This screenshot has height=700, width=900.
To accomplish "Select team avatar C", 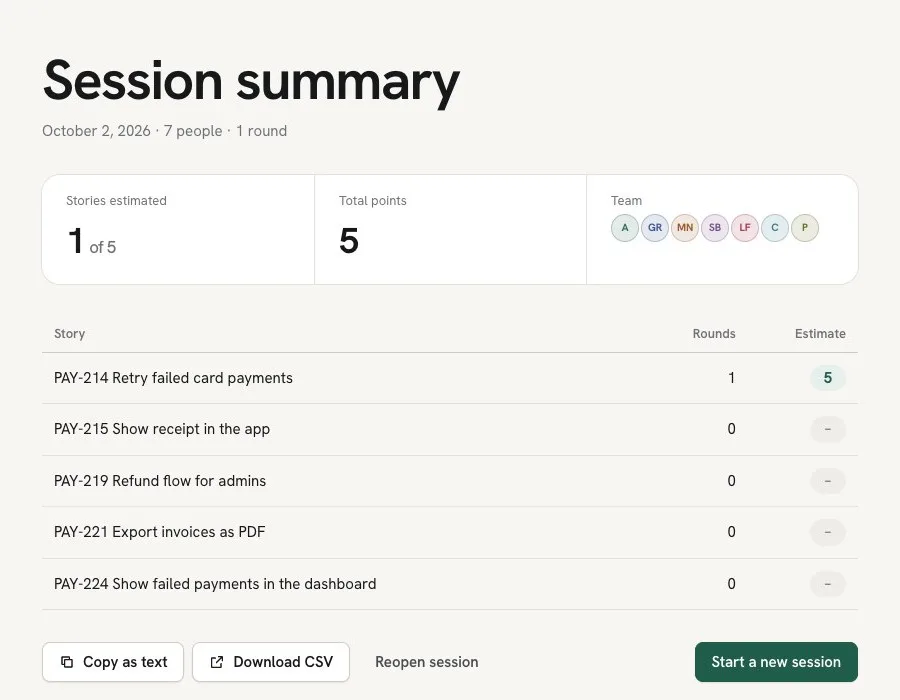I will 775,228.
